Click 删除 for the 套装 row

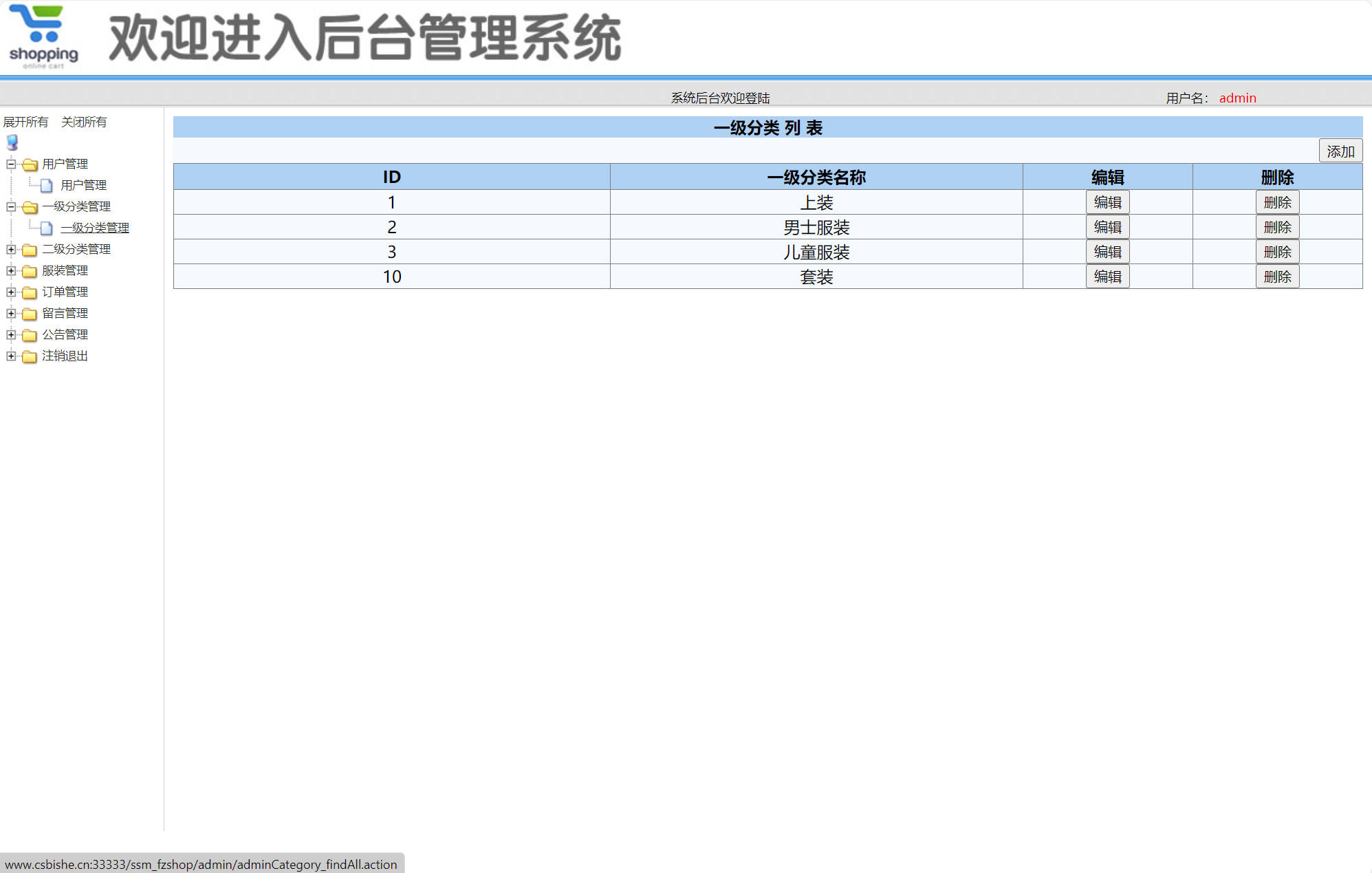tap(1277, 276)
